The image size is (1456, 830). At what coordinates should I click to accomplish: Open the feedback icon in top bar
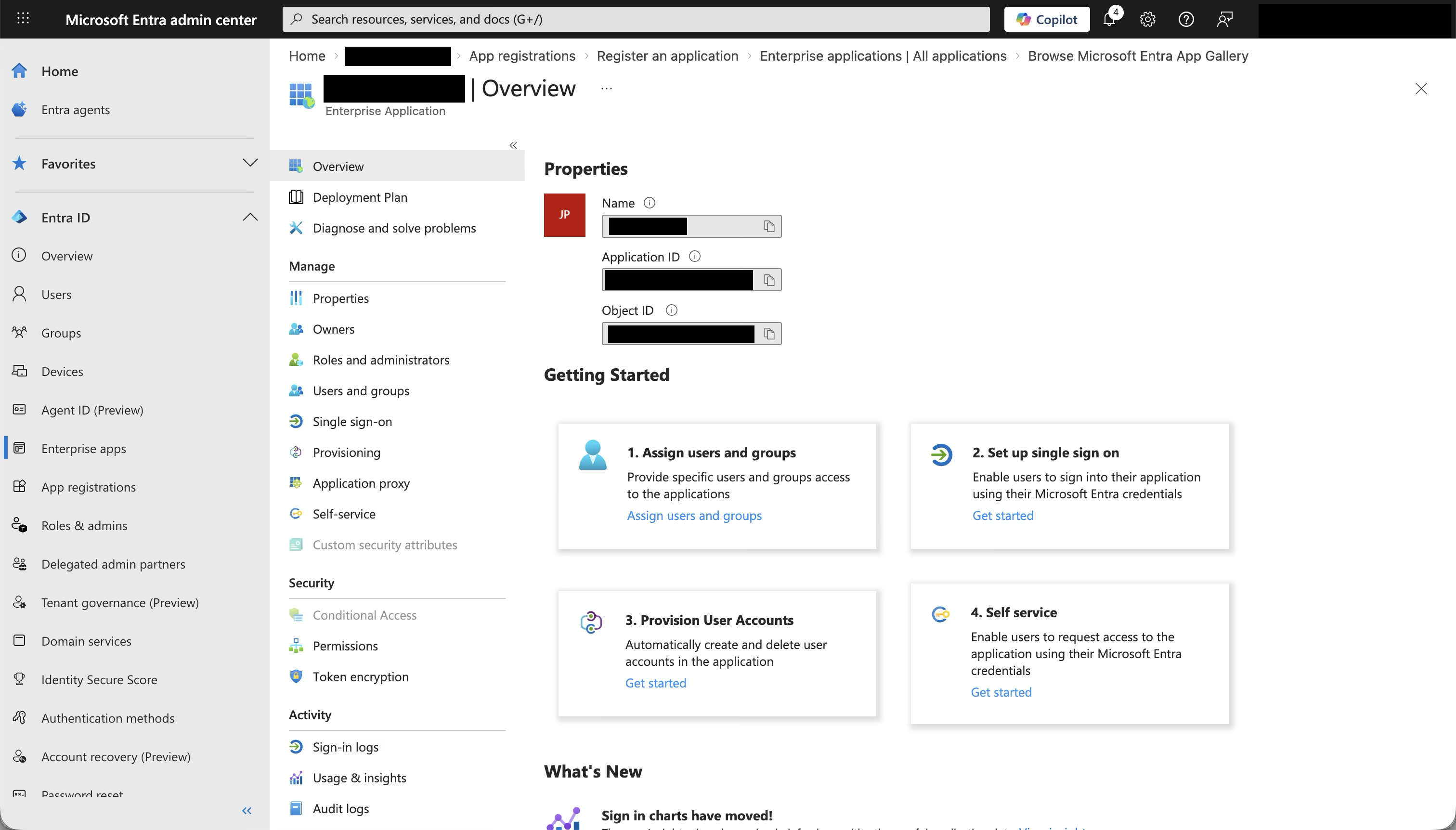tap(1225, 19)
